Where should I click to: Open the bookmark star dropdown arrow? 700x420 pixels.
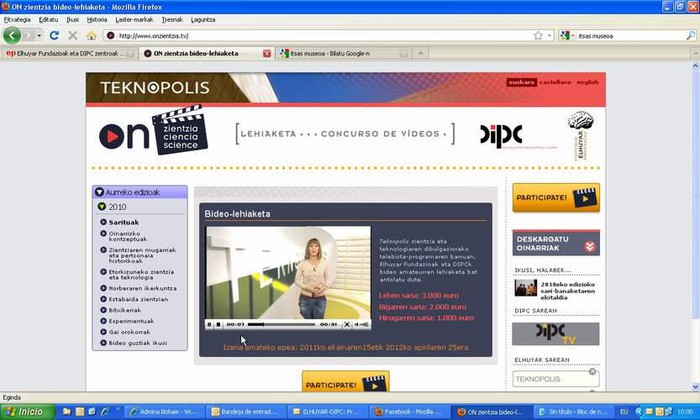(550, 36)
